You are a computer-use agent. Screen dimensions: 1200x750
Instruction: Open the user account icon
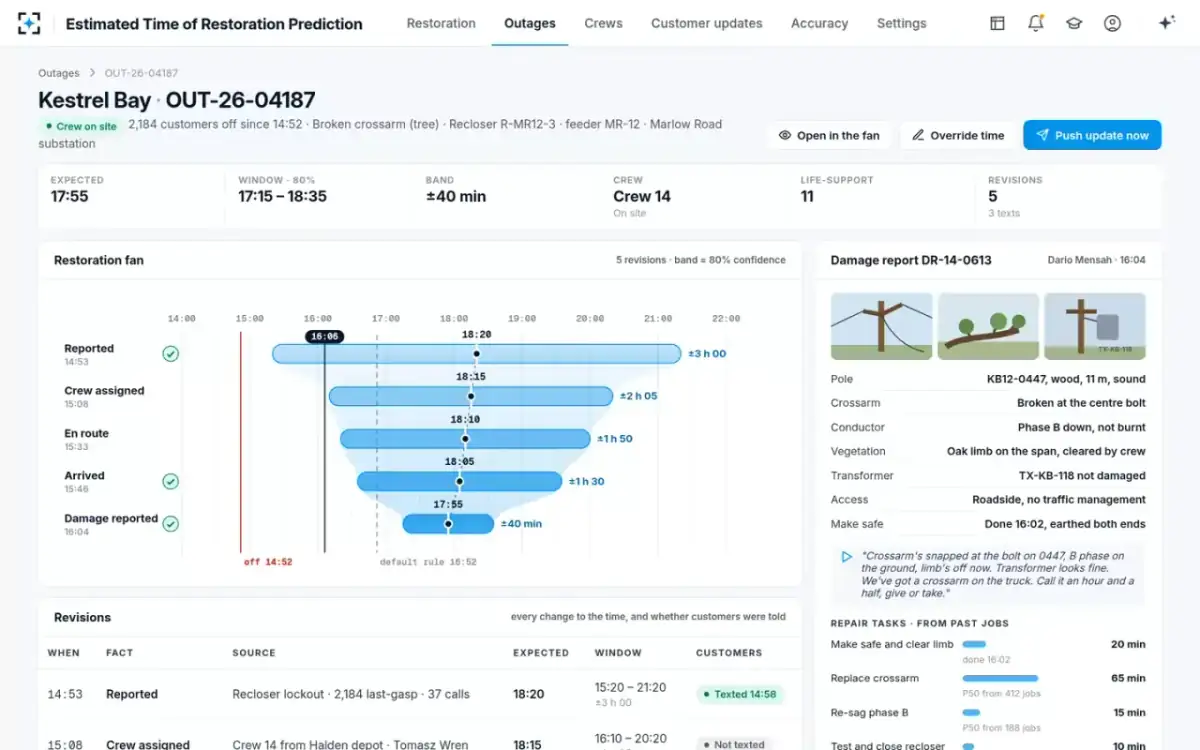1112,23
